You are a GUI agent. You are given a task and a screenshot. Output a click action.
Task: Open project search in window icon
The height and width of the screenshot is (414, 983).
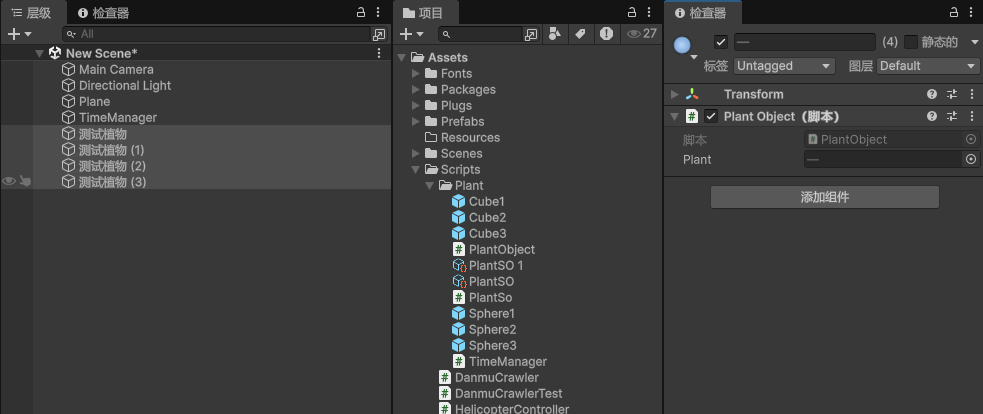531,34
